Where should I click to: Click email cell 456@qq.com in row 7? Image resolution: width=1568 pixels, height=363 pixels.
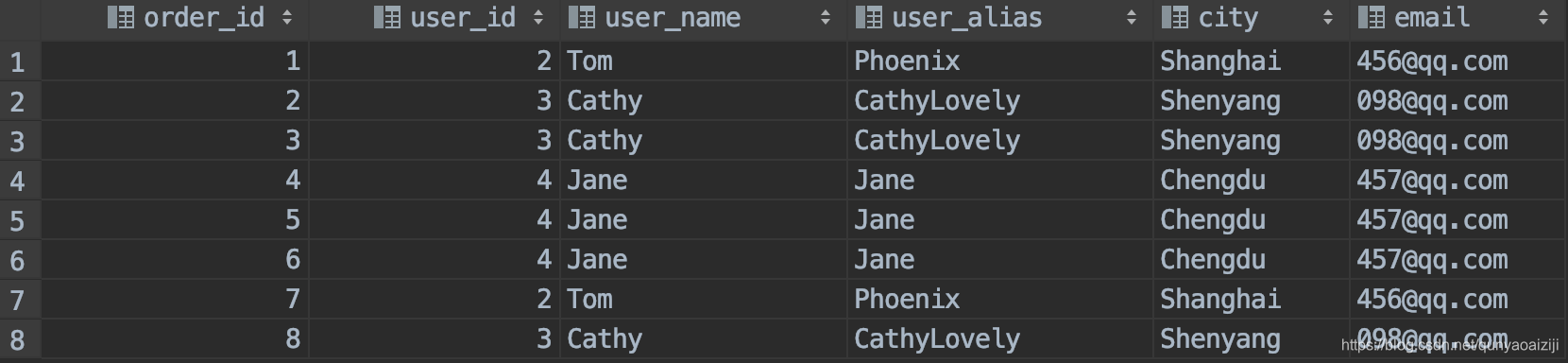(1457, 300)
